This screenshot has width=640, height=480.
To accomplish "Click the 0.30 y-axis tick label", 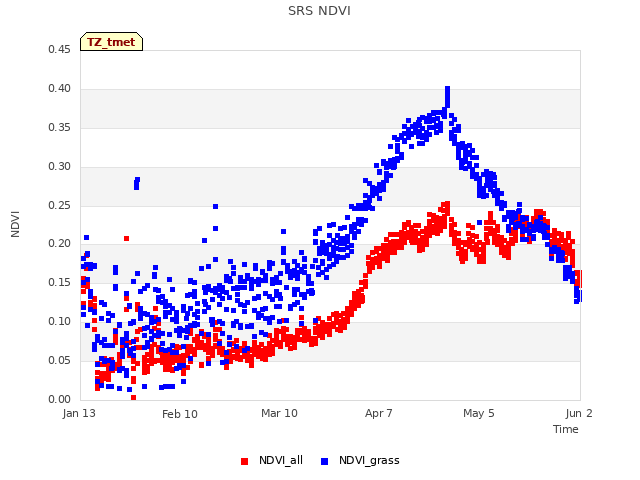I will (x=59, y=167).
